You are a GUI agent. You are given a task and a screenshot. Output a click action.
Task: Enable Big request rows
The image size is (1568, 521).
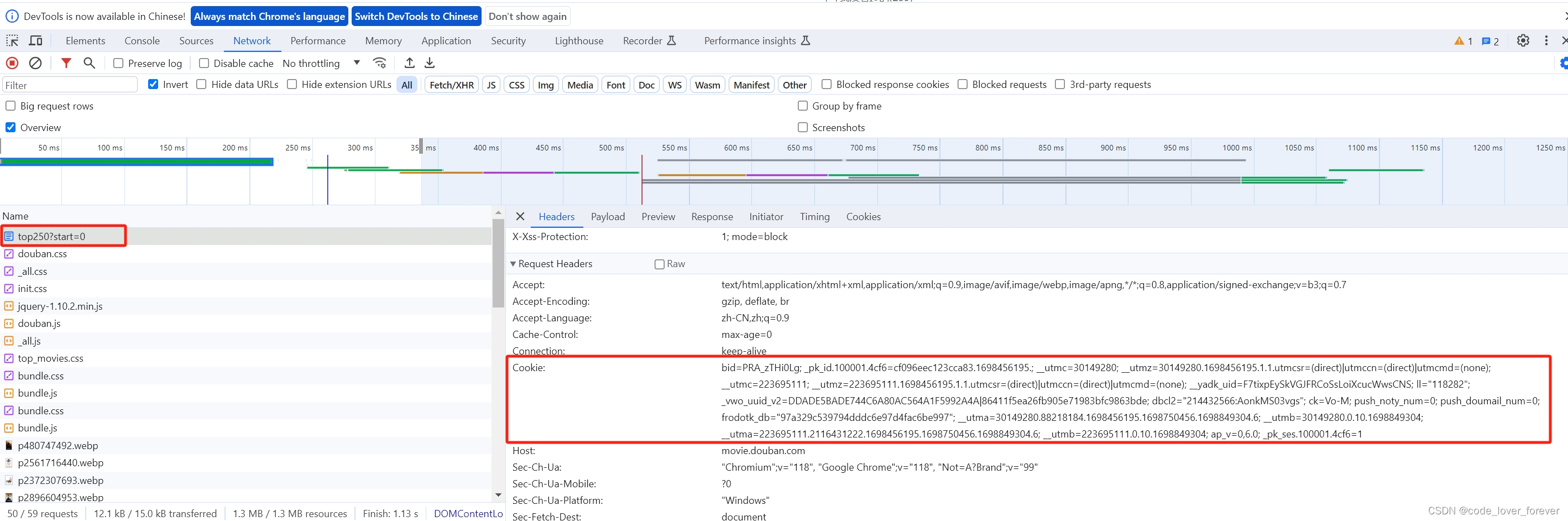(11, 106)
